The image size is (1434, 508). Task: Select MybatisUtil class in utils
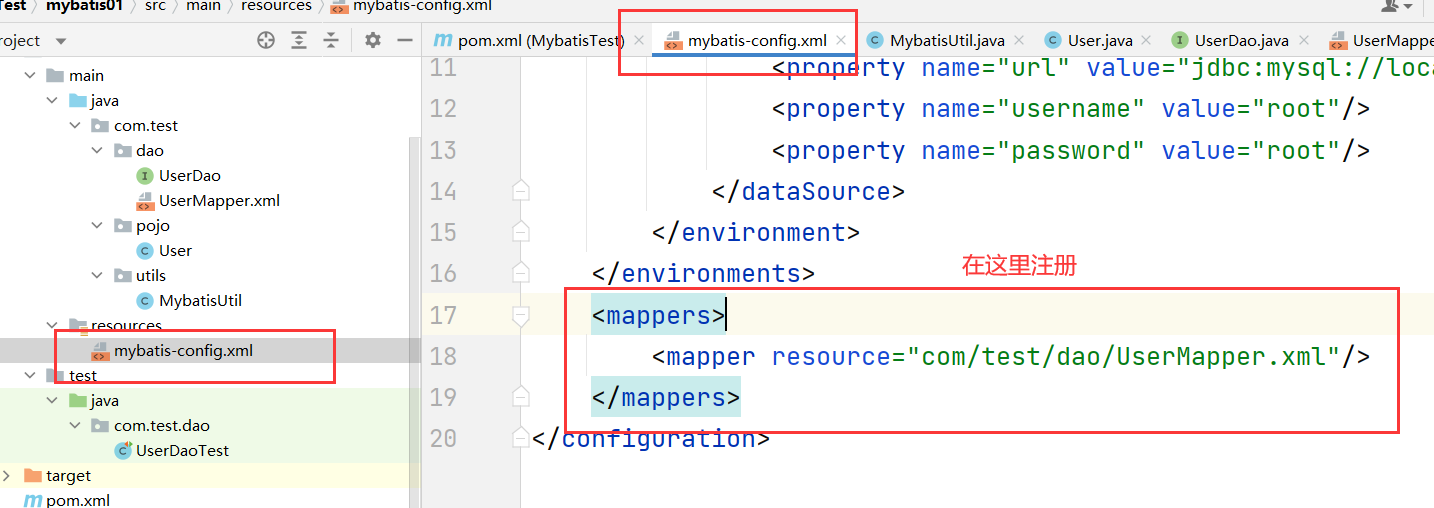point(200,301)
